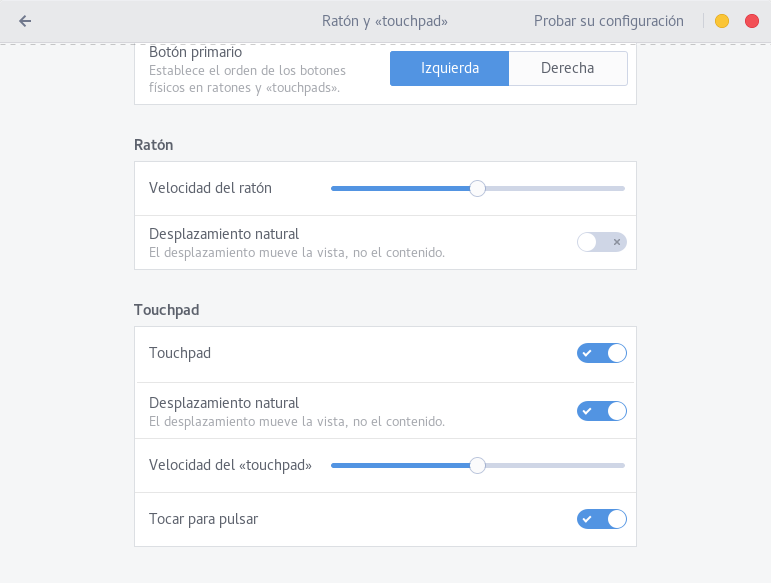The height and width of the screenshot is (583, 771).
Task: Click the Botón primario description text
Action: pos(244,79)
